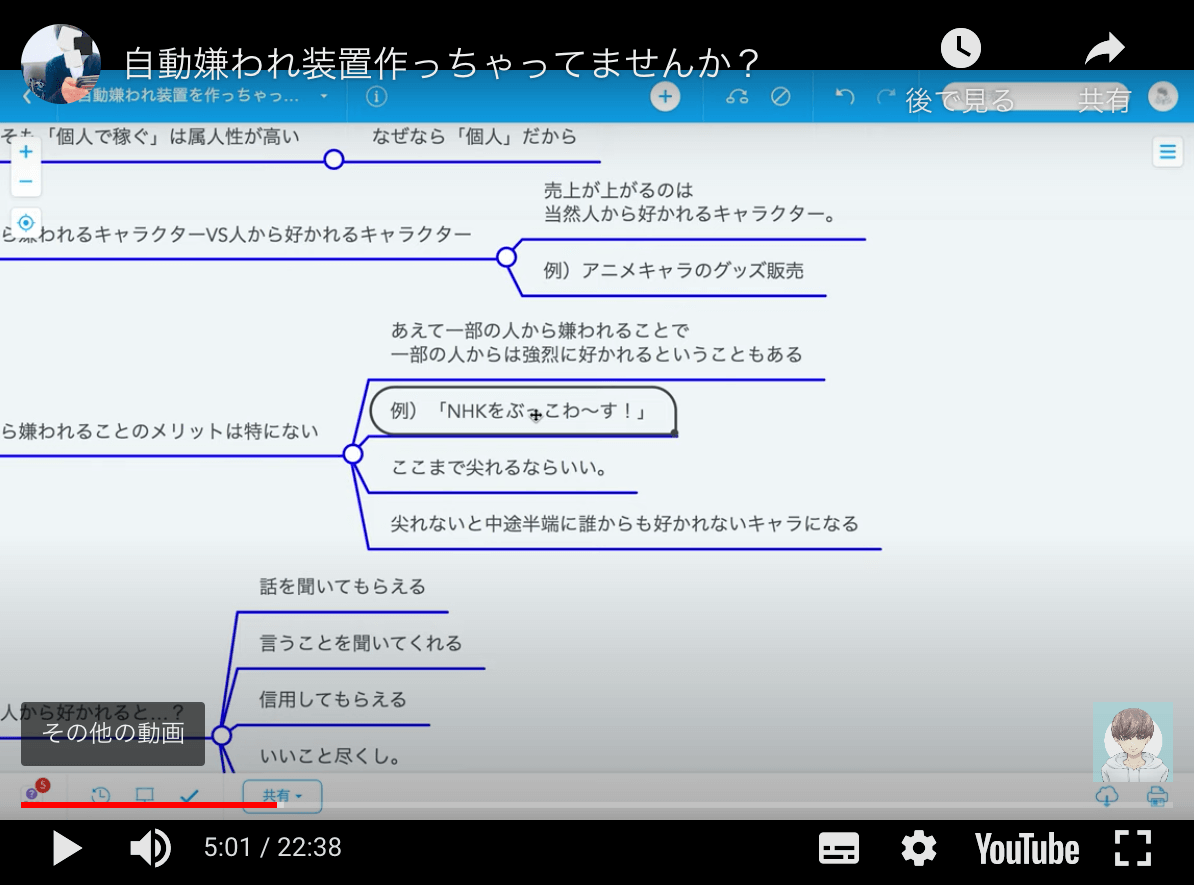The image size is (1194, 885).
Task: Select node 信用してもらえる
Action: pos(333,699)
